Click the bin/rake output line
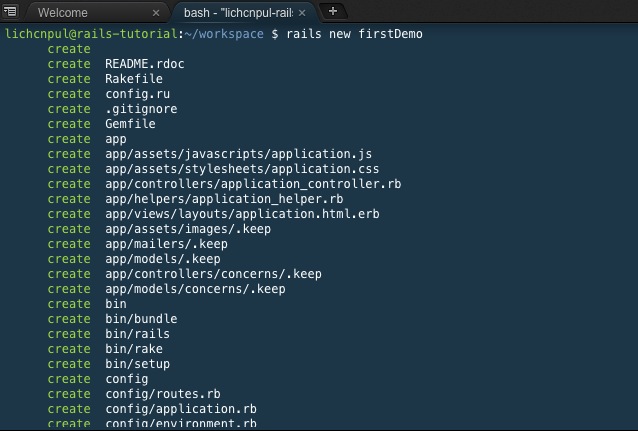Screen dimensions: 638x431 pyautogui.click(x=134, y=349)
